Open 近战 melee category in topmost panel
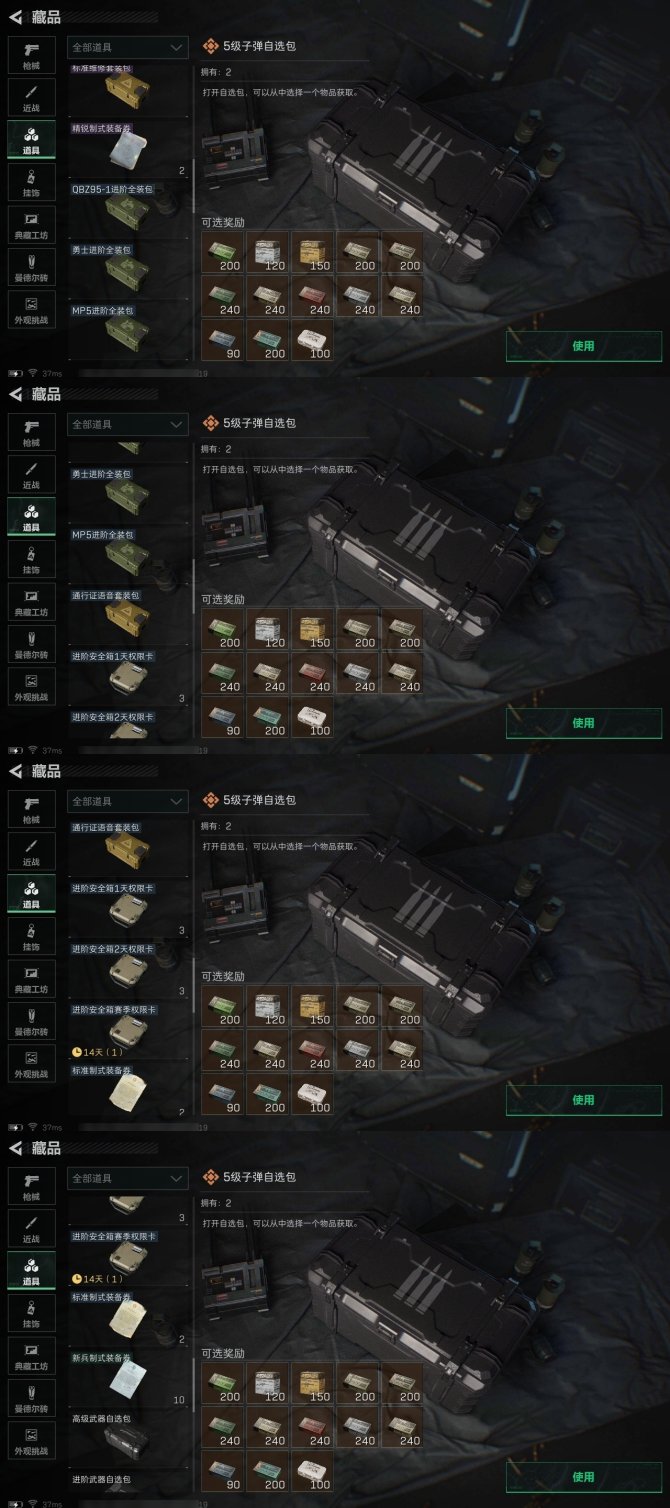 [31, 97]
